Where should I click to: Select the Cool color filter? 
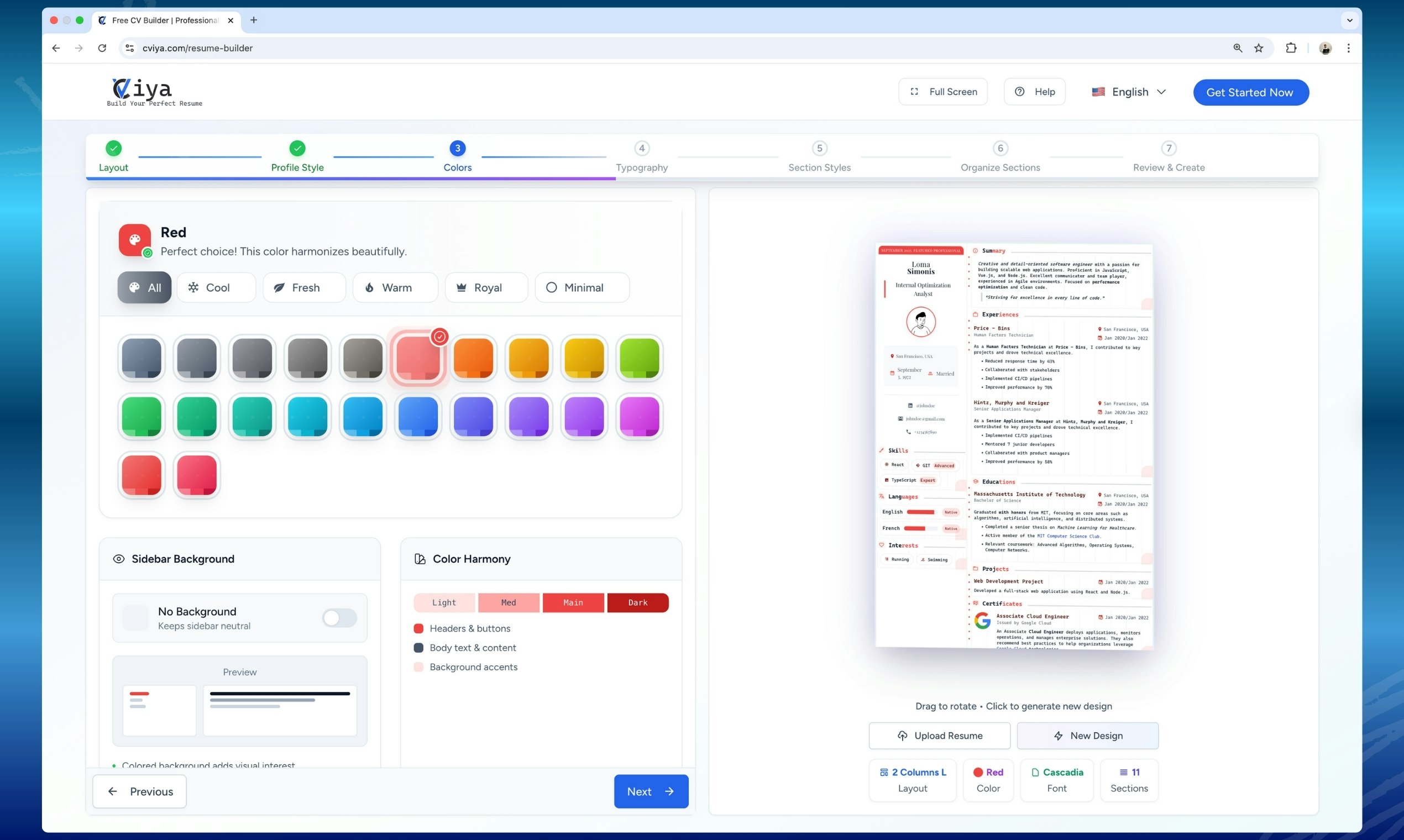(216, 287)
